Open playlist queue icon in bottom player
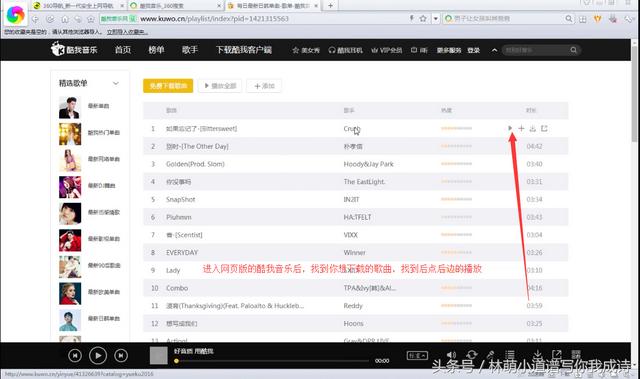 pyautogui.click(x=510, y=355)
